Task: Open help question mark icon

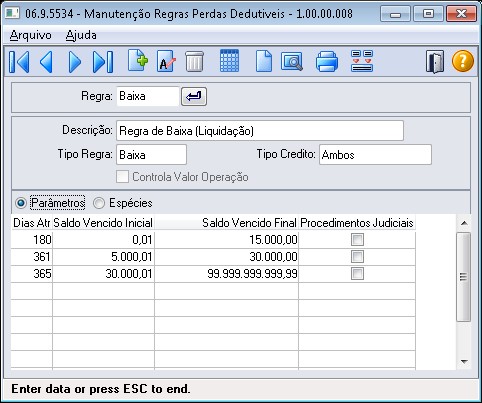Action: pos(463,61)
